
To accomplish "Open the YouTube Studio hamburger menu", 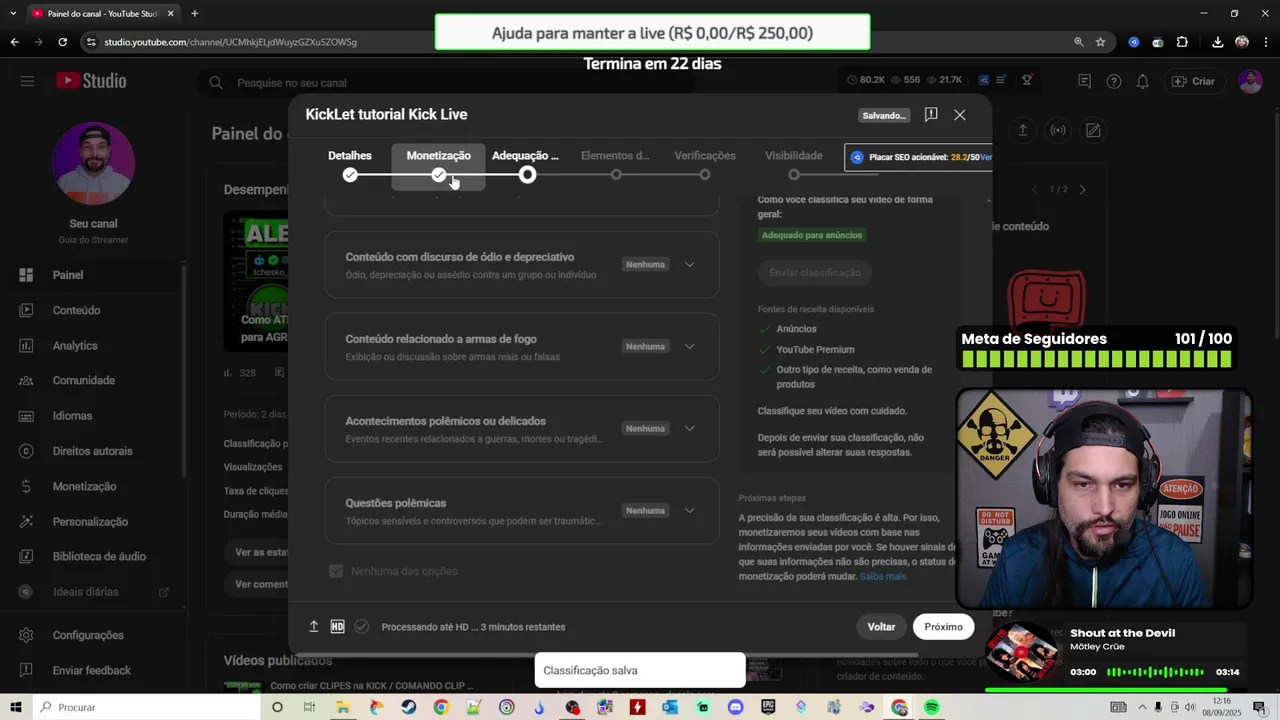I will [x=27, y=81].
